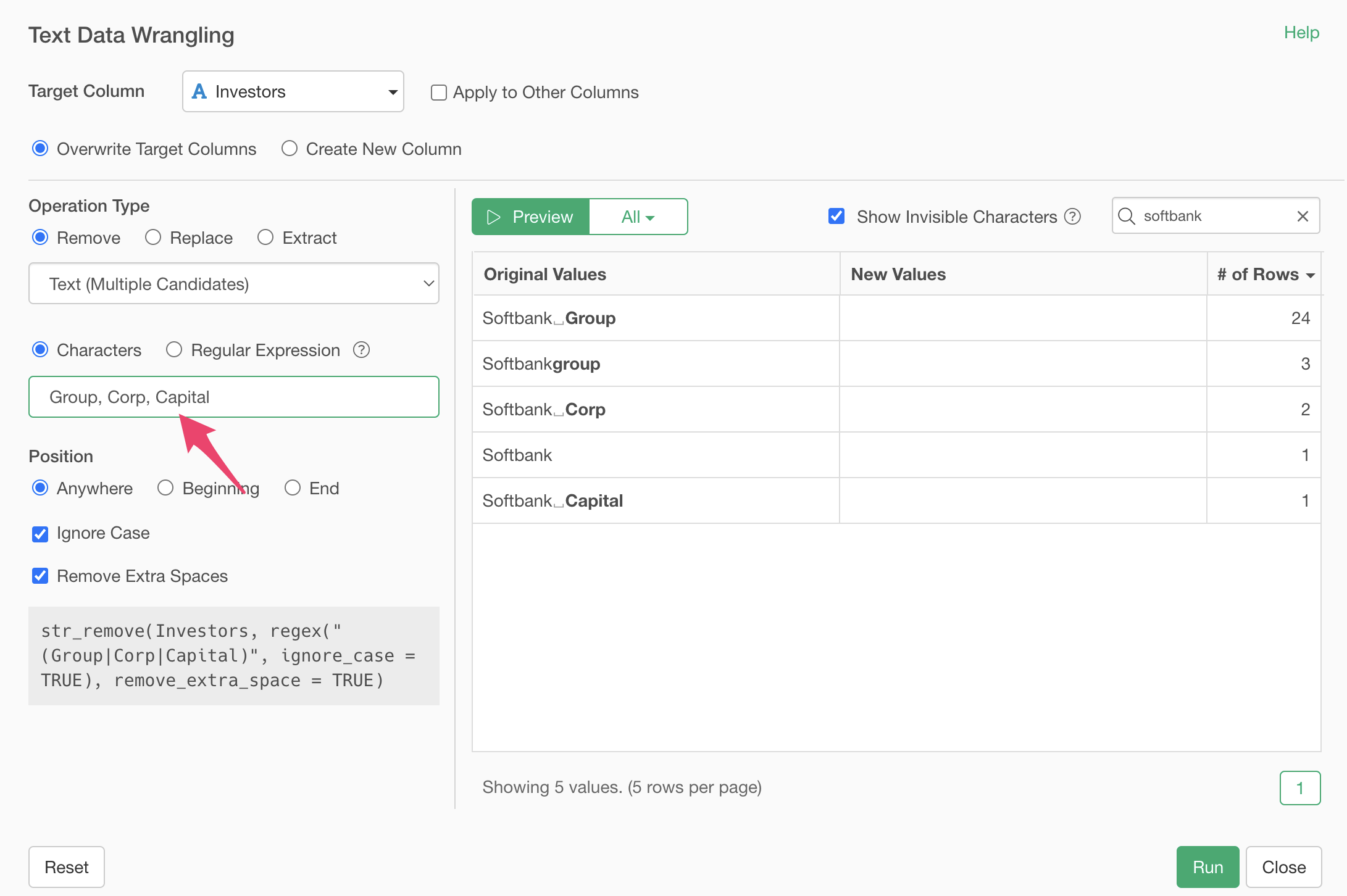Viewport: 1347px width, 896px height.
Task: Click the Group, Corp, Capital text field
Action: [233, 397]
